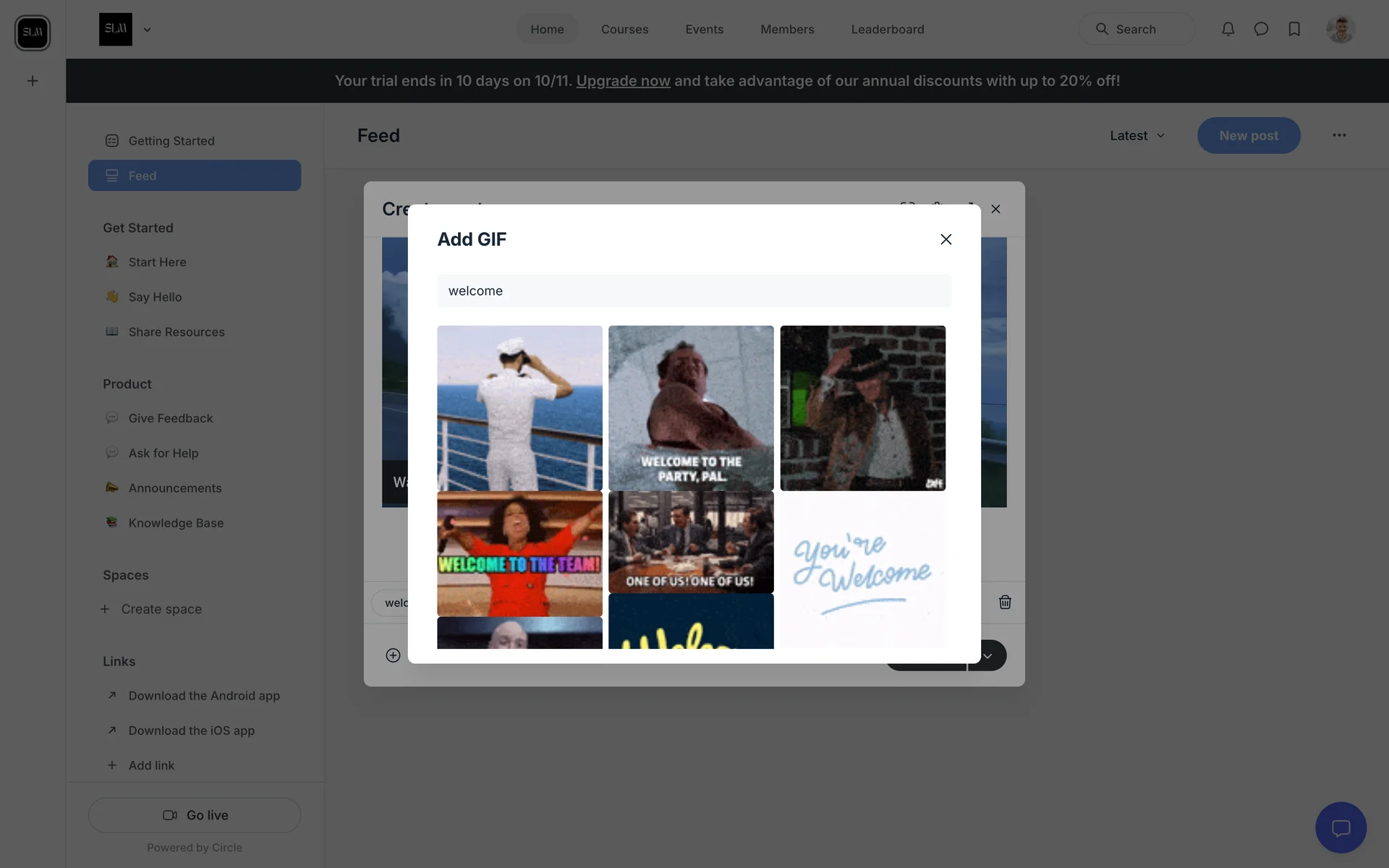
Task: Choose the You're Welcome script GIF
Action: click(x=862, y=570)
